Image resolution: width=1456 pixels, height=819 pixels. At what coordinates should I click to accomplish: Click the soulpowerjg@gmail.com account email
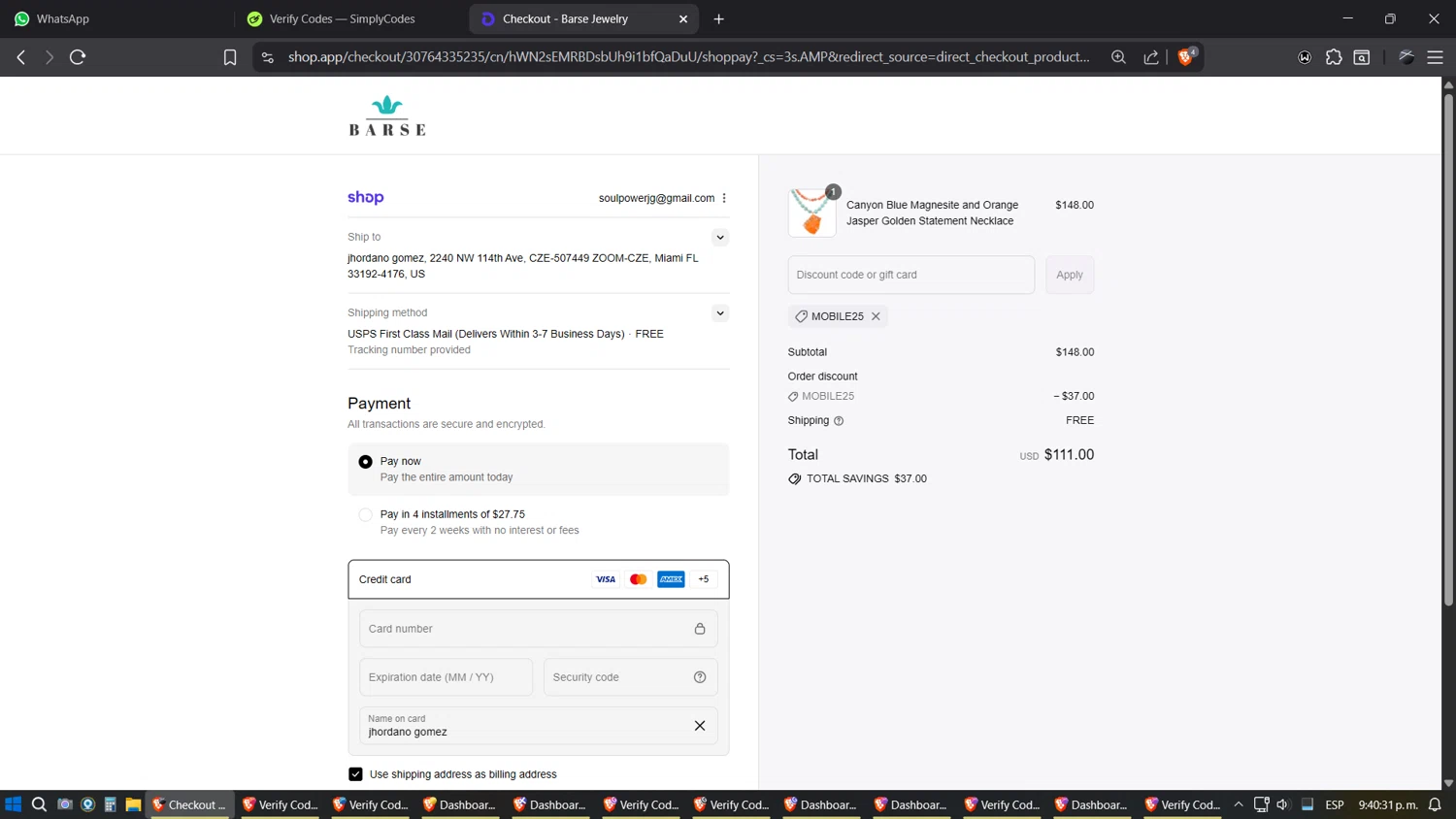click(x=656, y=198)
